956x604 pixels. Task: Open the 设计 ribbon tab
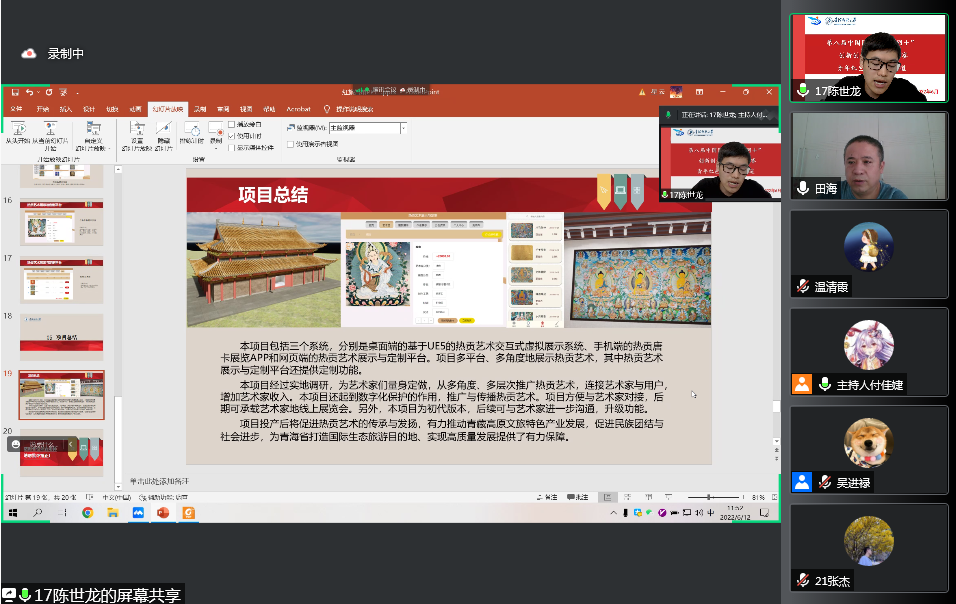(x=89, y=108)
